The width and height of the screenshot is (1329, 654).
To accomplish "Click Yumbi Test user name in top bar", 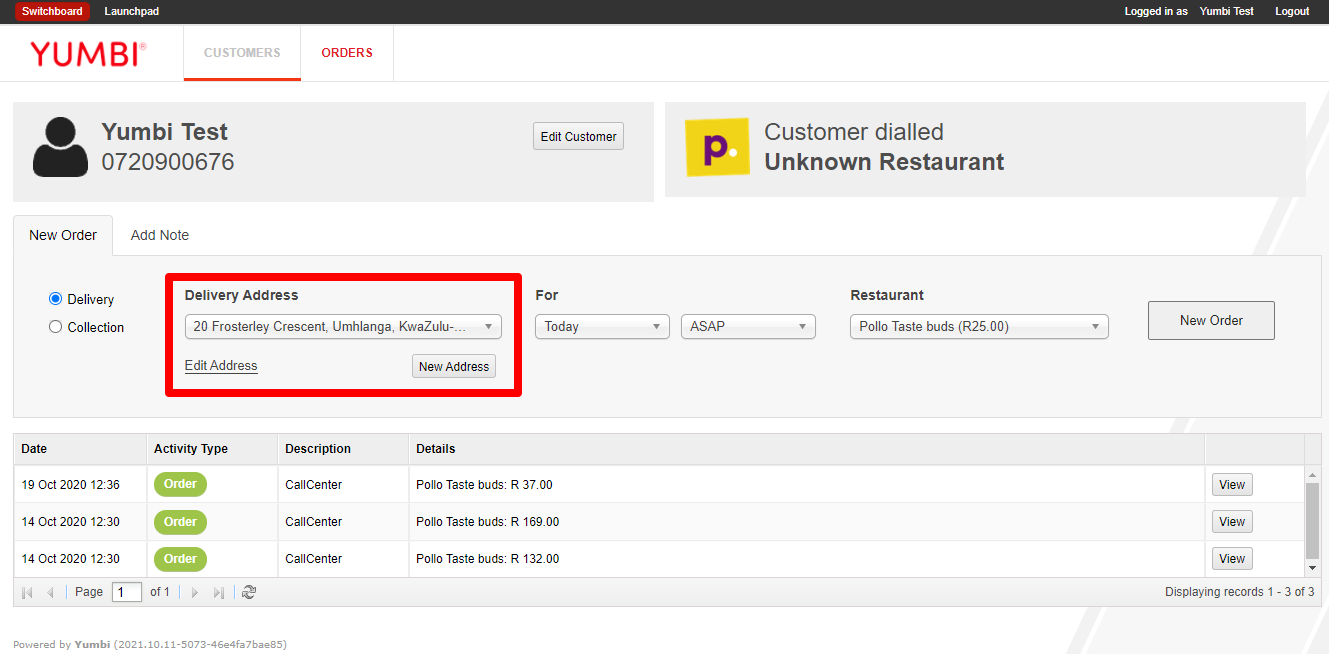I will tap(1227, 11).
